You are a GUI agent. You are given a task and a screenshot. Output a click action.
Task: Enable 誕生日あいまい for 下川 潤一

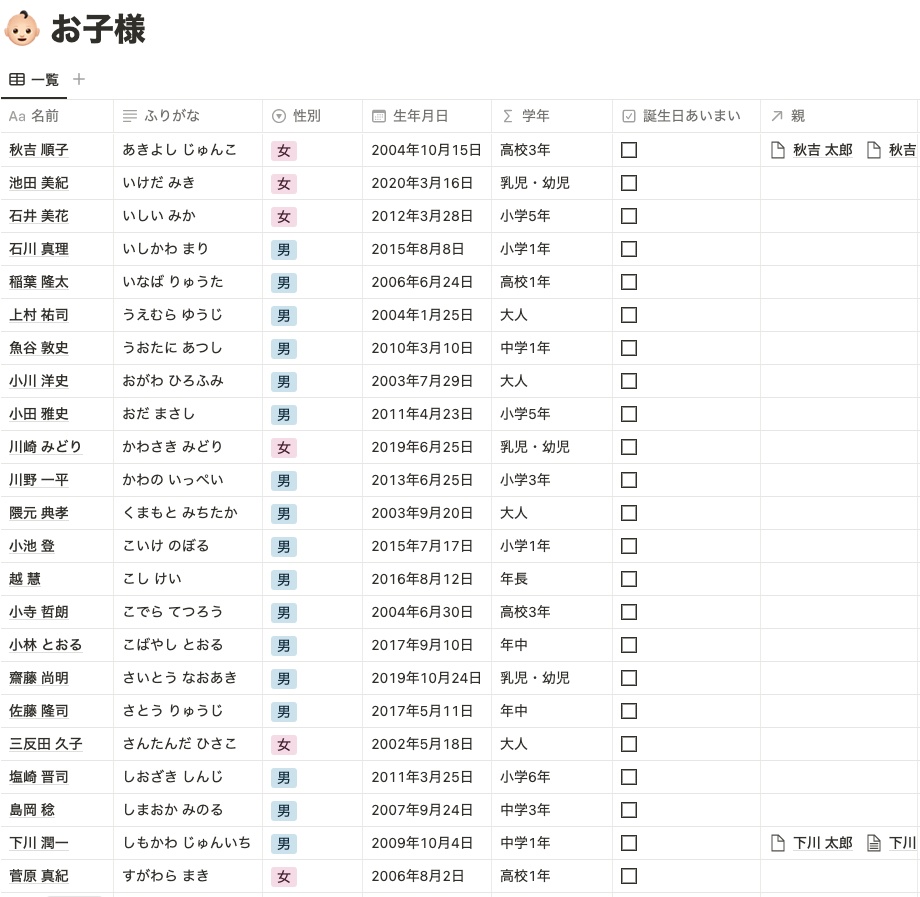click(x=628, y=843)
